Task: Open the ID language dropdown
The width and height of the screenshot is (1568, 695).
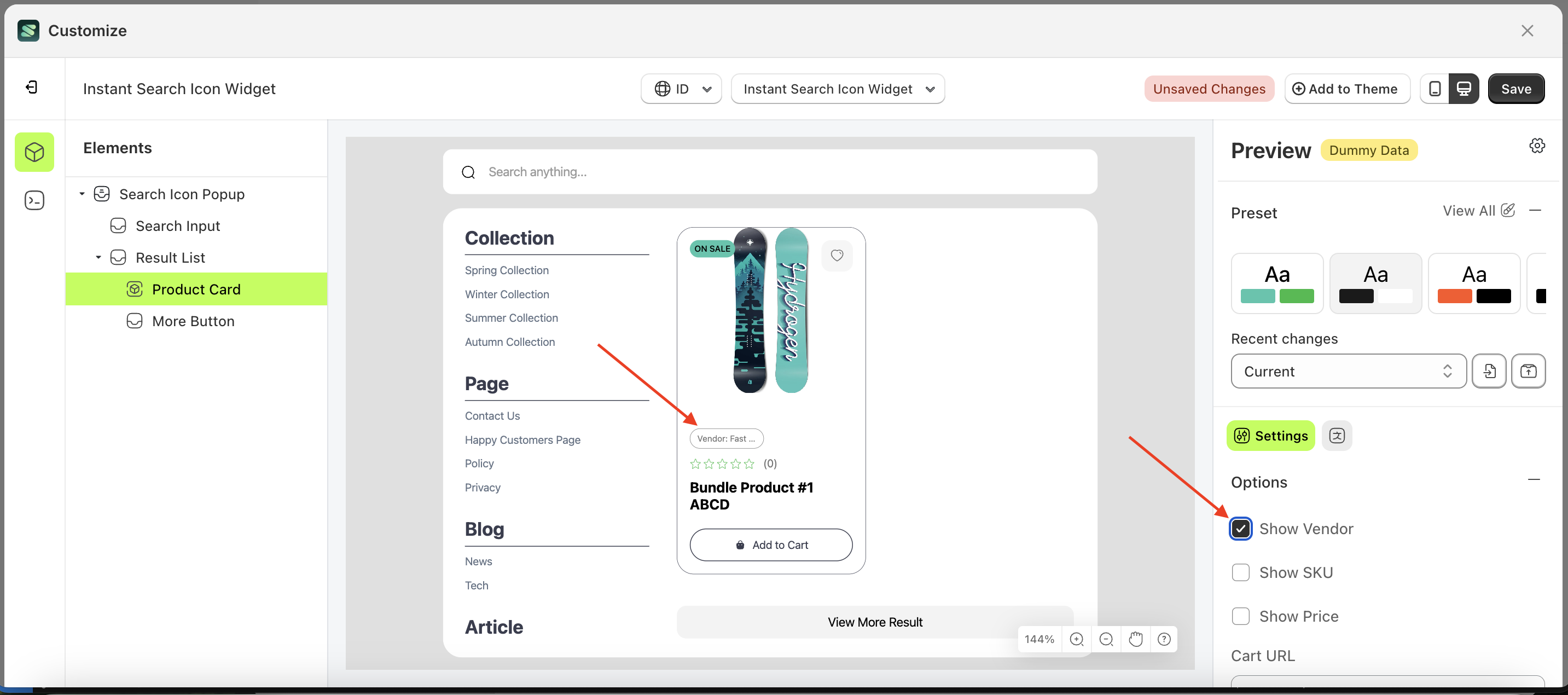Action: click(x=681, y=88)
